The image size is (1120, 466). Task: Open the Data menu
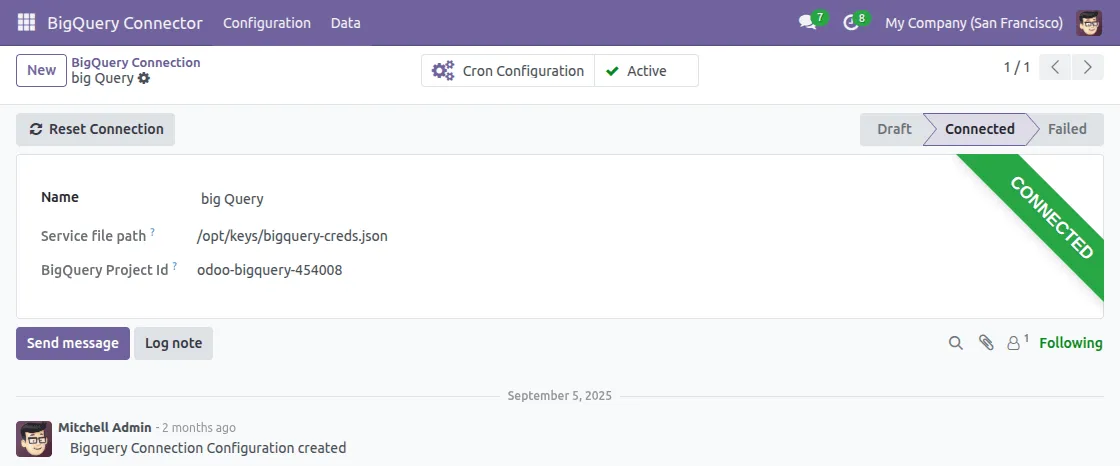[346, 22]
